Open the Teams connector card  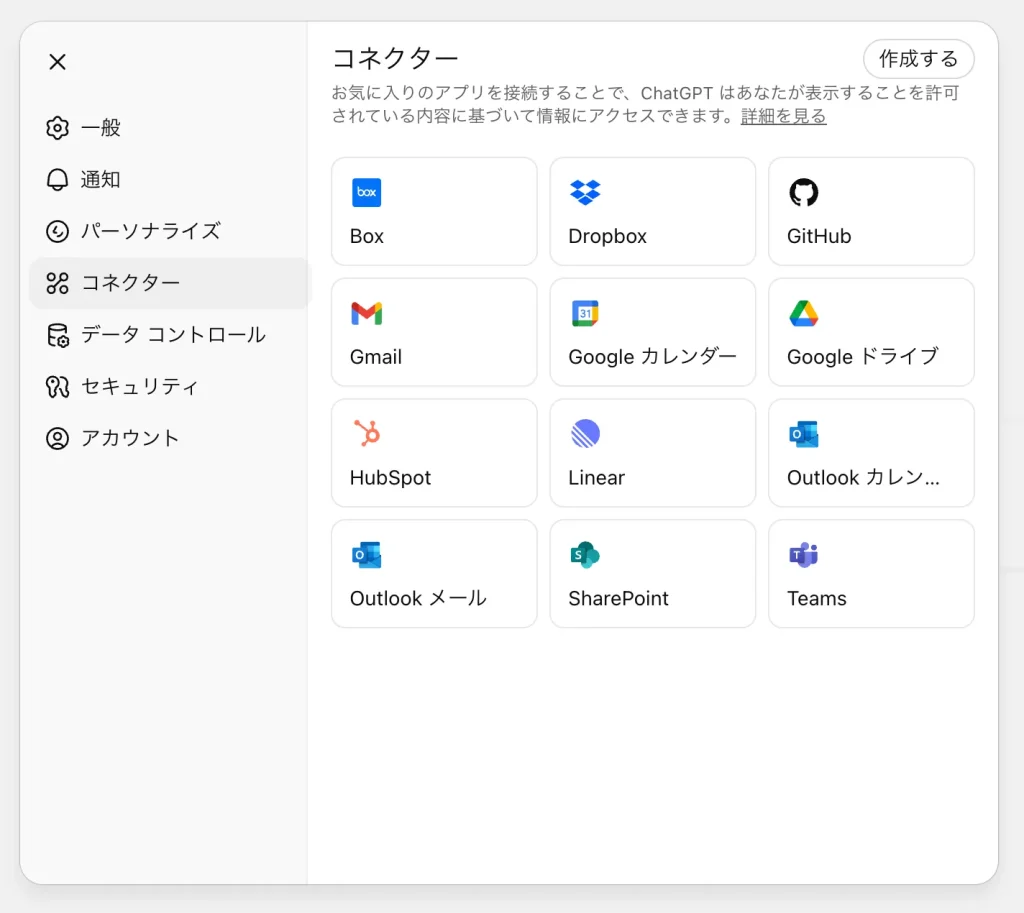tap(871, 574)
